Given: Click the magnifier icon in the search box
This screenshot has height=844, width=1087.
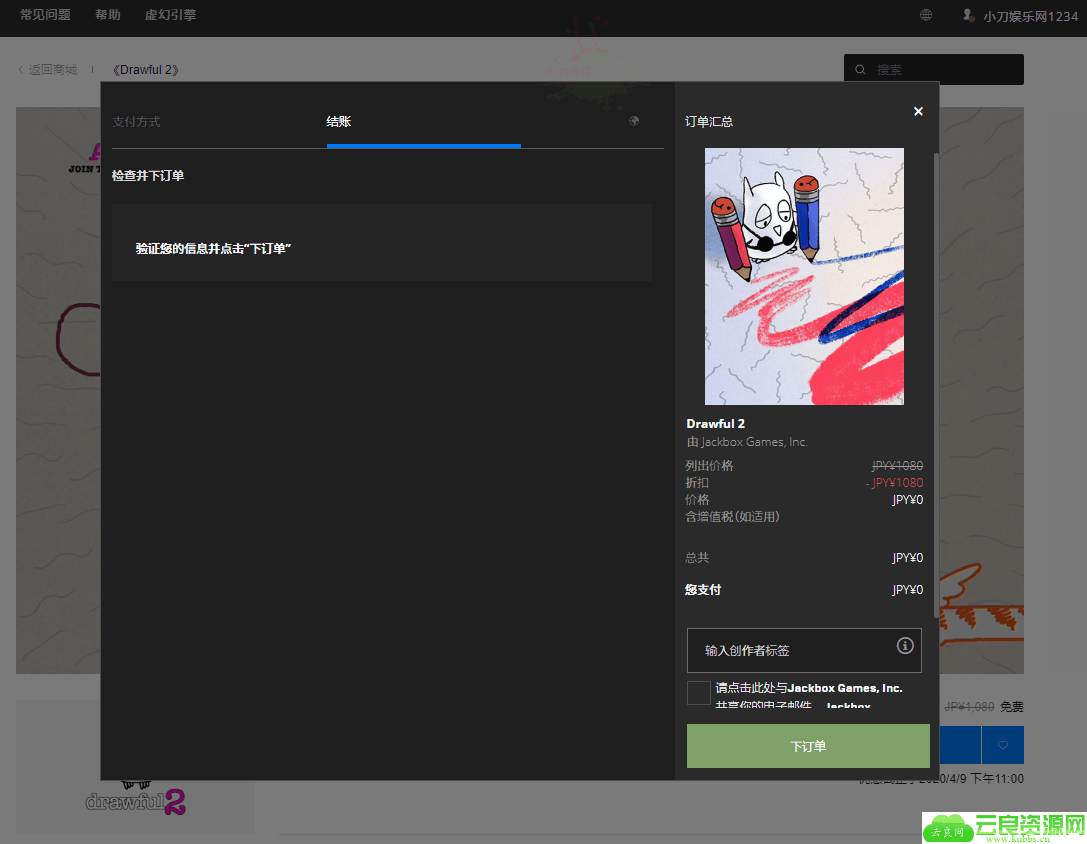Looking at the screenshot, I should coord(860,70).
